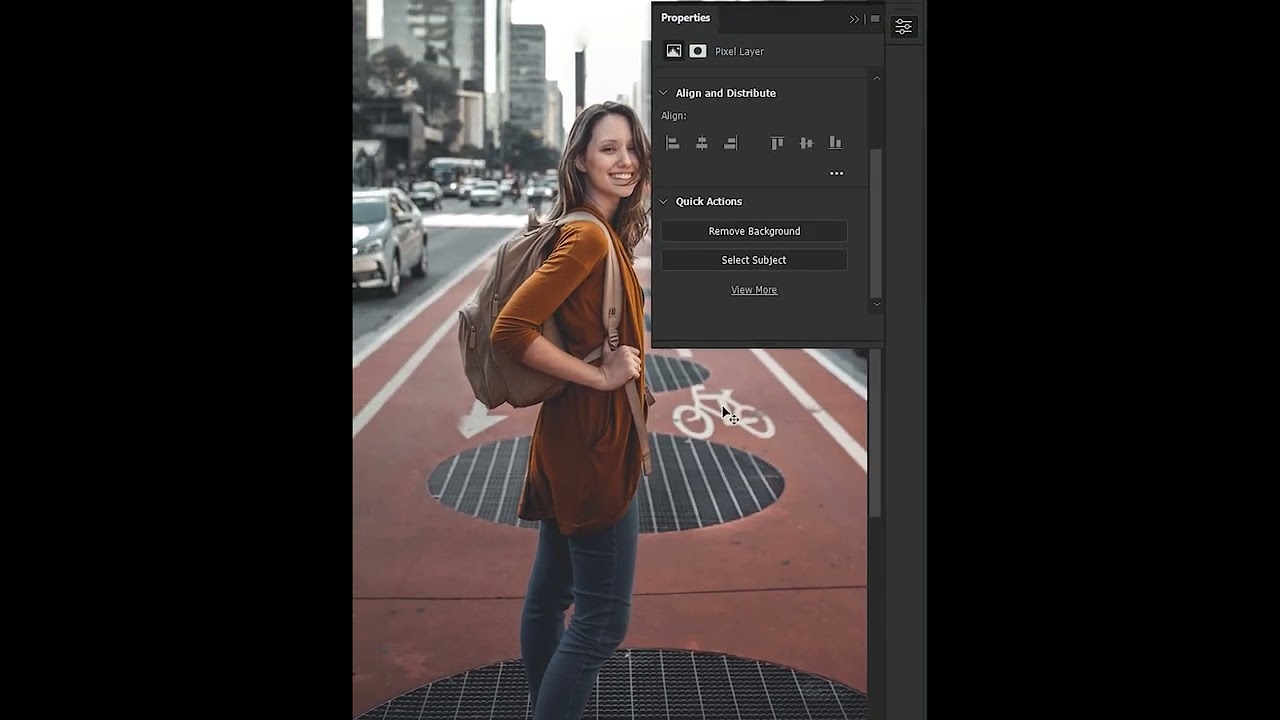1280x720 pixels.
Task: Align bottom edges
Action: click(835, 143)
